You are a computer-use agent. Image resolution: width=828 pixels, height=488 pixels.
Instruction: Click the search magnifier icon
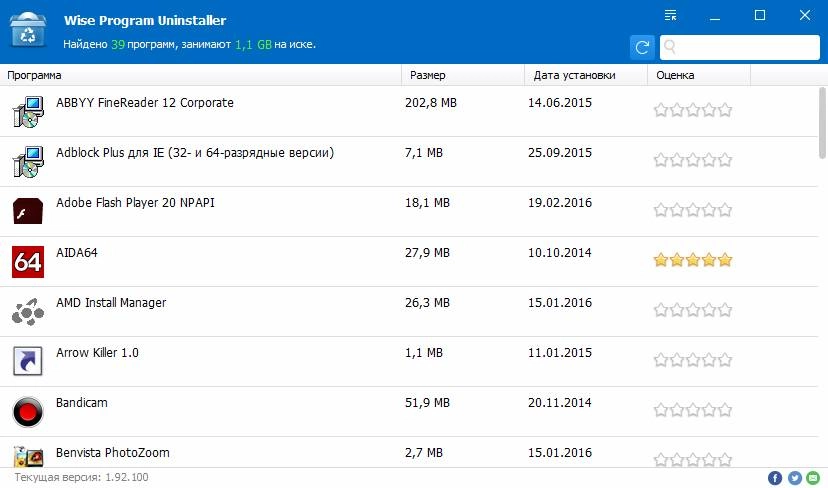click(x=670, y=48)
